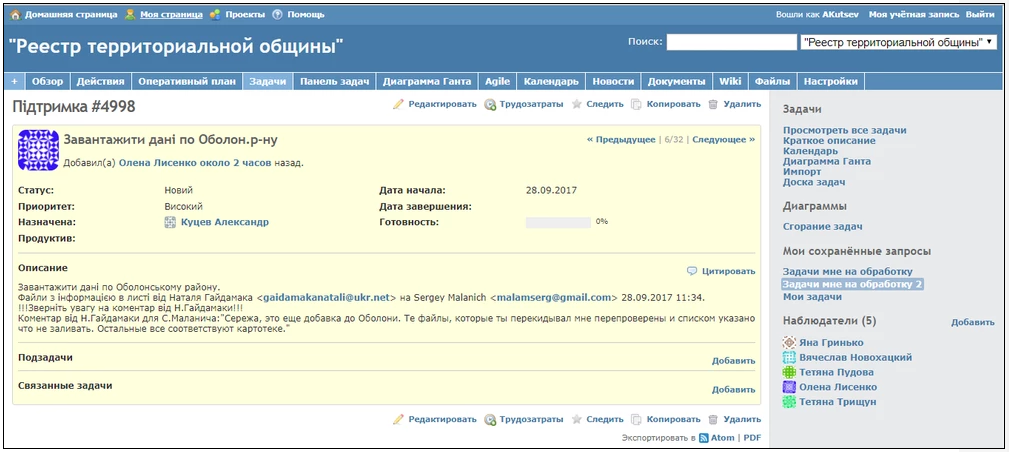Open the project selector dropdown

tap(898, 42)
